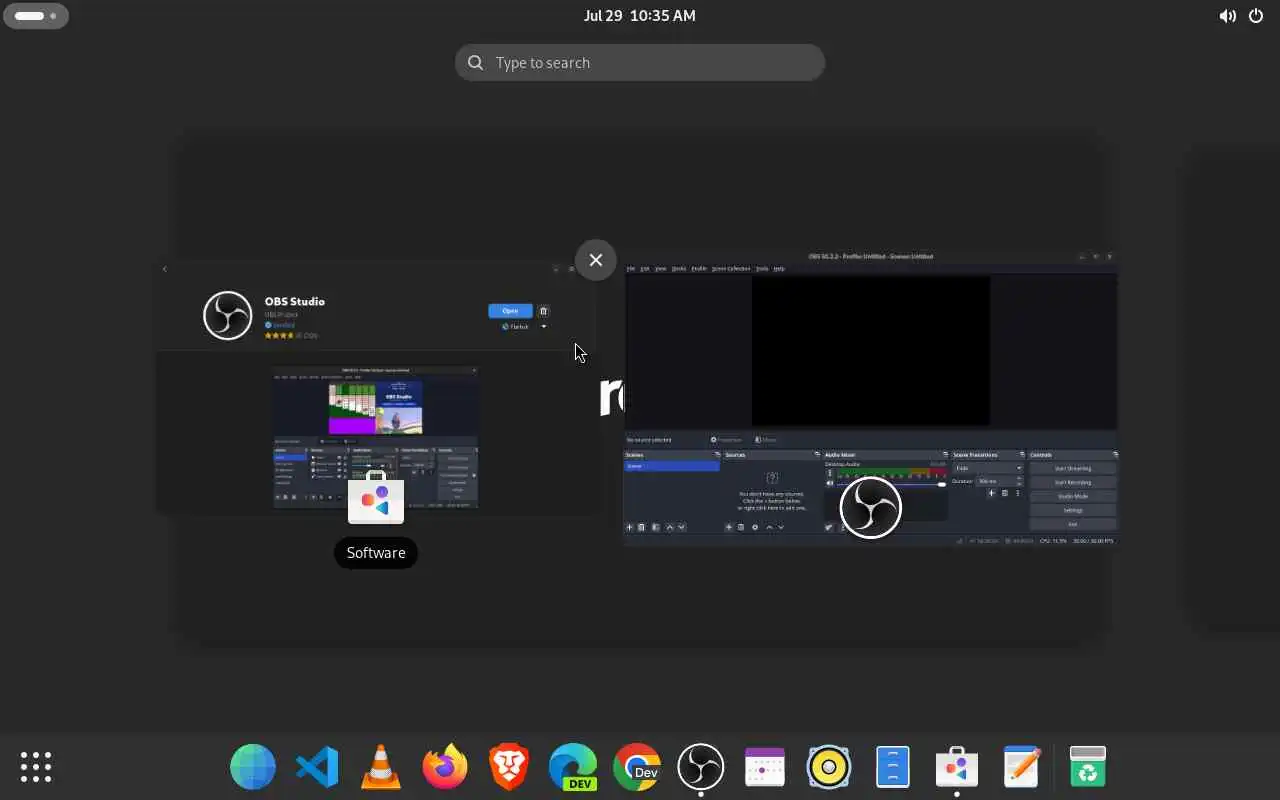Screen dimensions: 1280x800
Task: Select the highlighted Scene row in OBS Scenes
Action: (x=672, y=466)
